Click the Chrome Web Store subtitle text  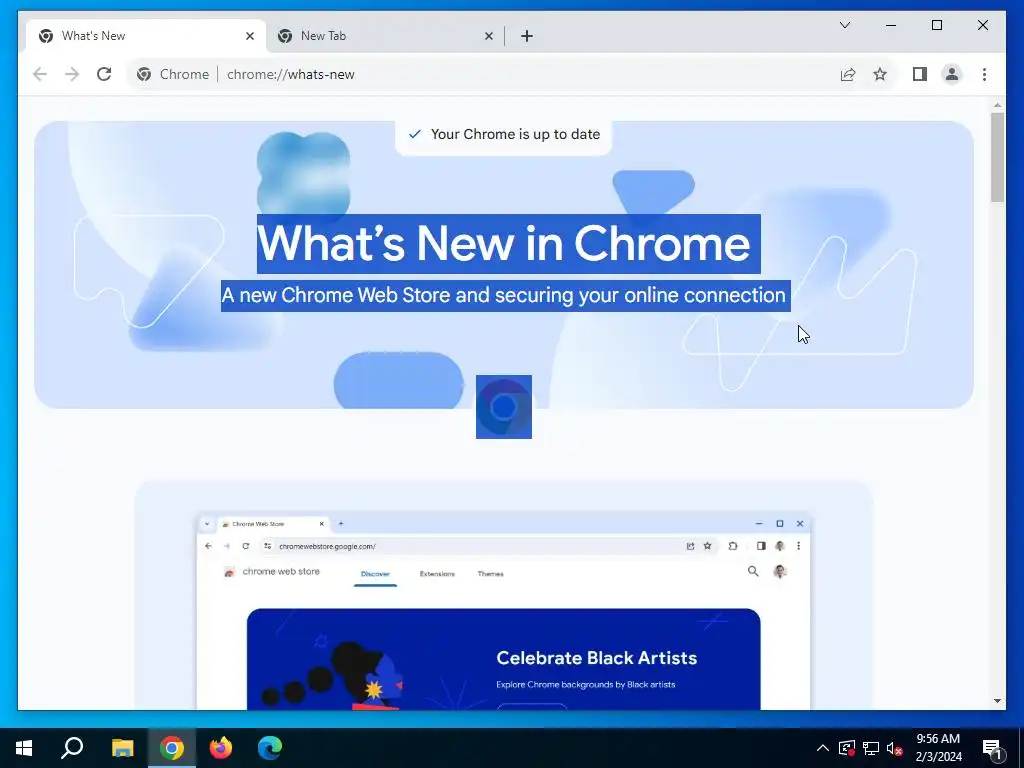click(x=505, y=296)
